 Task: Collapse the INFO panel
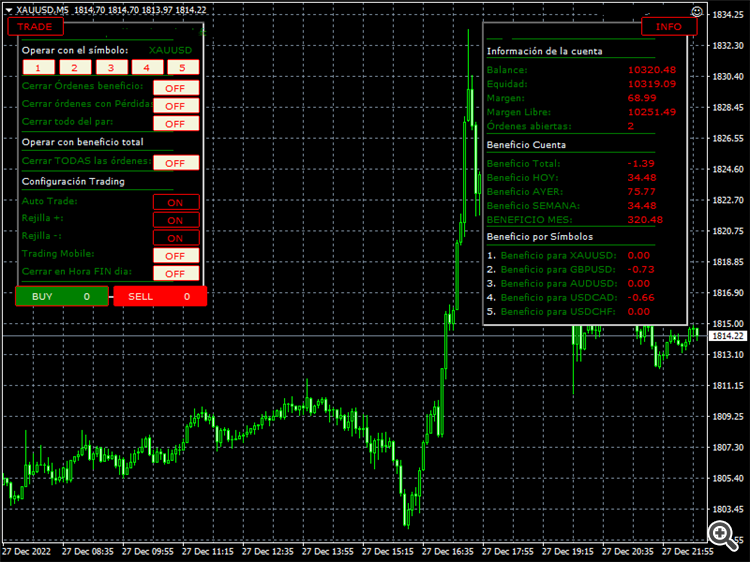point(669,27)
